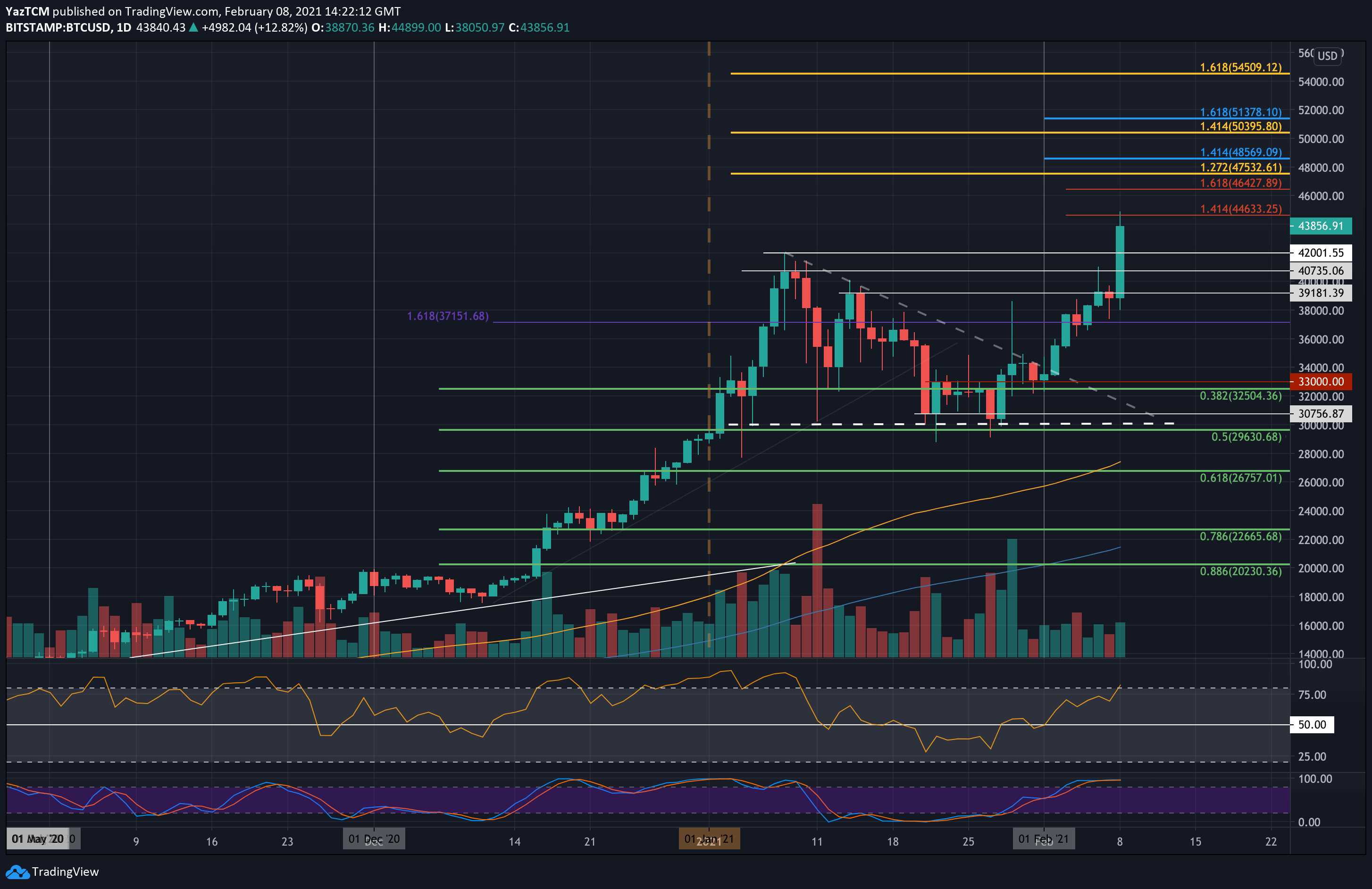Click the 42001.55 price level label
This screenshot has width=1372, height=889.
[1320, 252]
